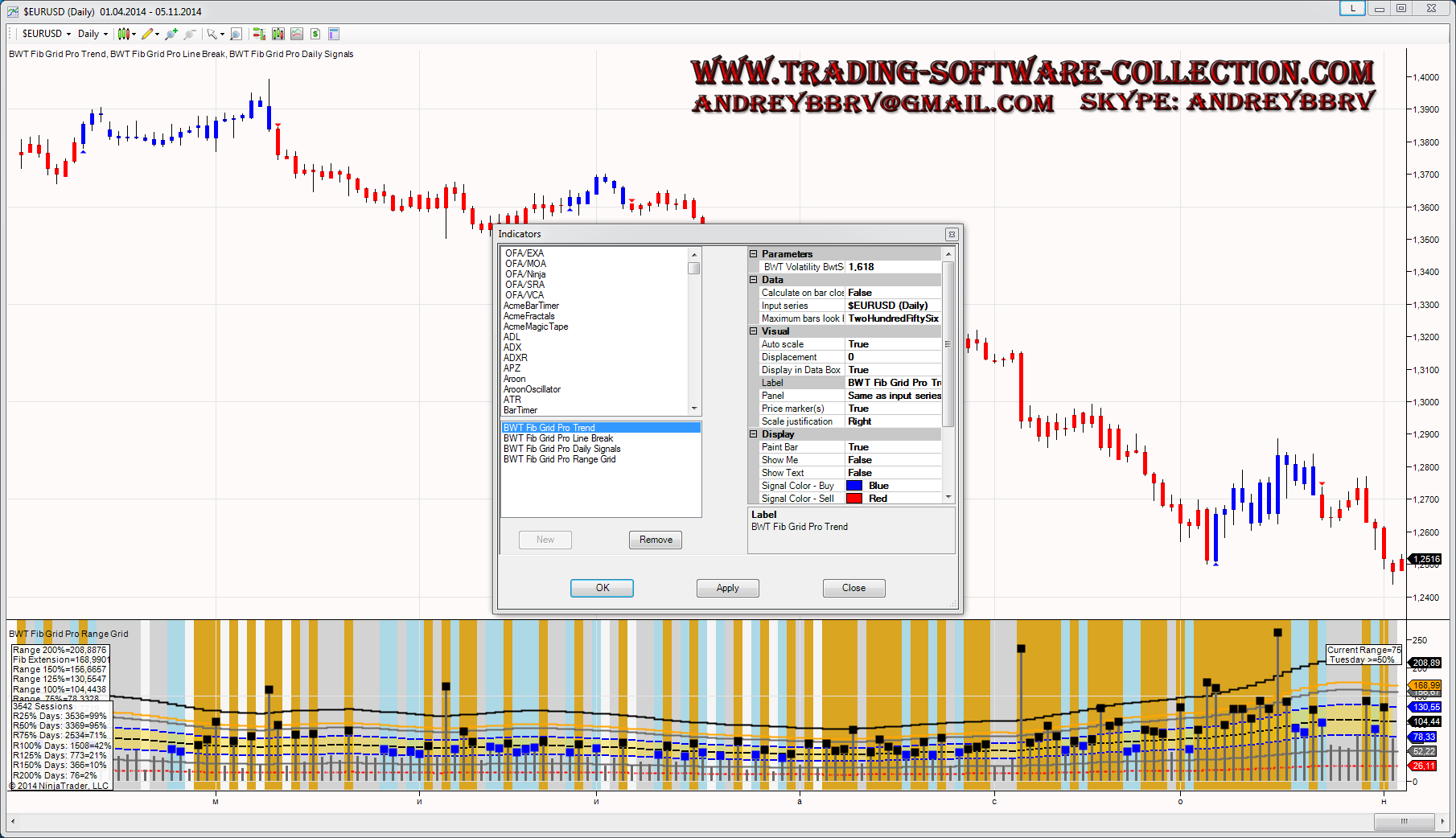Open the Strategies line-chart icon
1456x838 pixels.
click(x=297, y=34)
